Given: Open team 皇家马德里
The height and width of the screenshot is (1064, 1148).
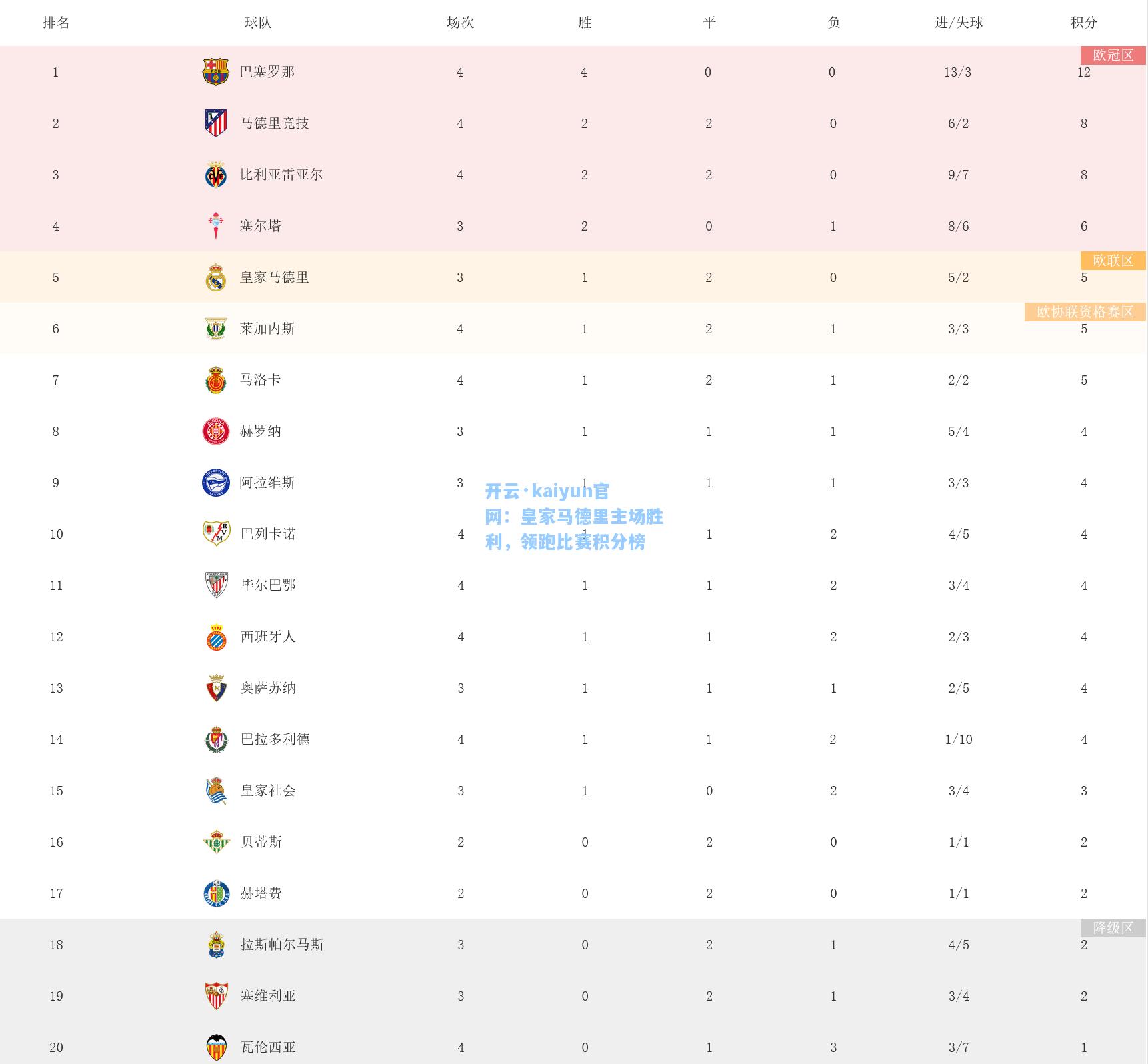Looking at the screenshot, I should [x=274, y=277].
